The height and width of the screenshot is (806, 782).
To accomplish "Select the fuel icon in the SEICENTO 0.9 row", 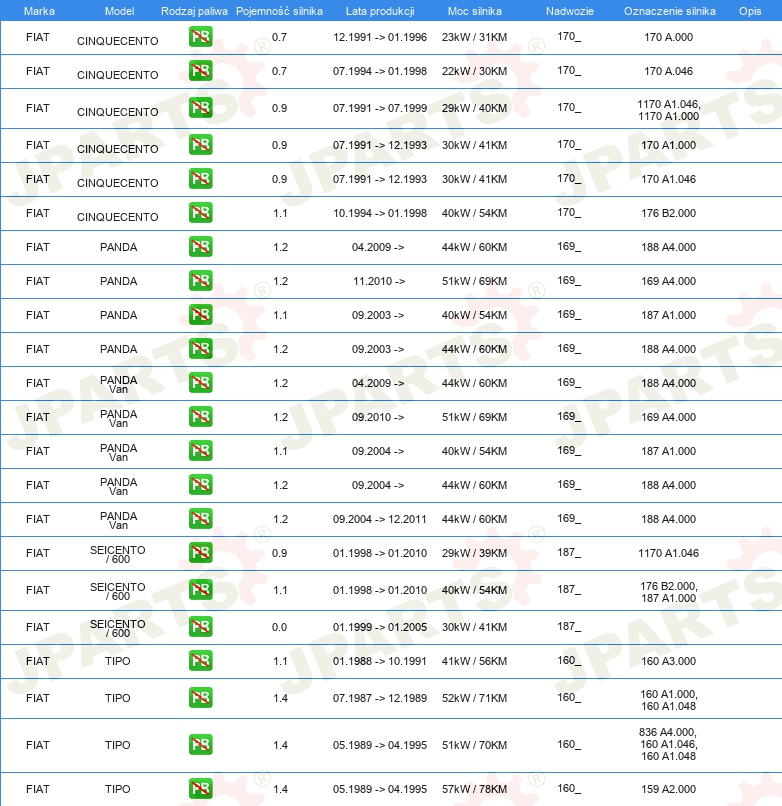I will pos(201,553).
